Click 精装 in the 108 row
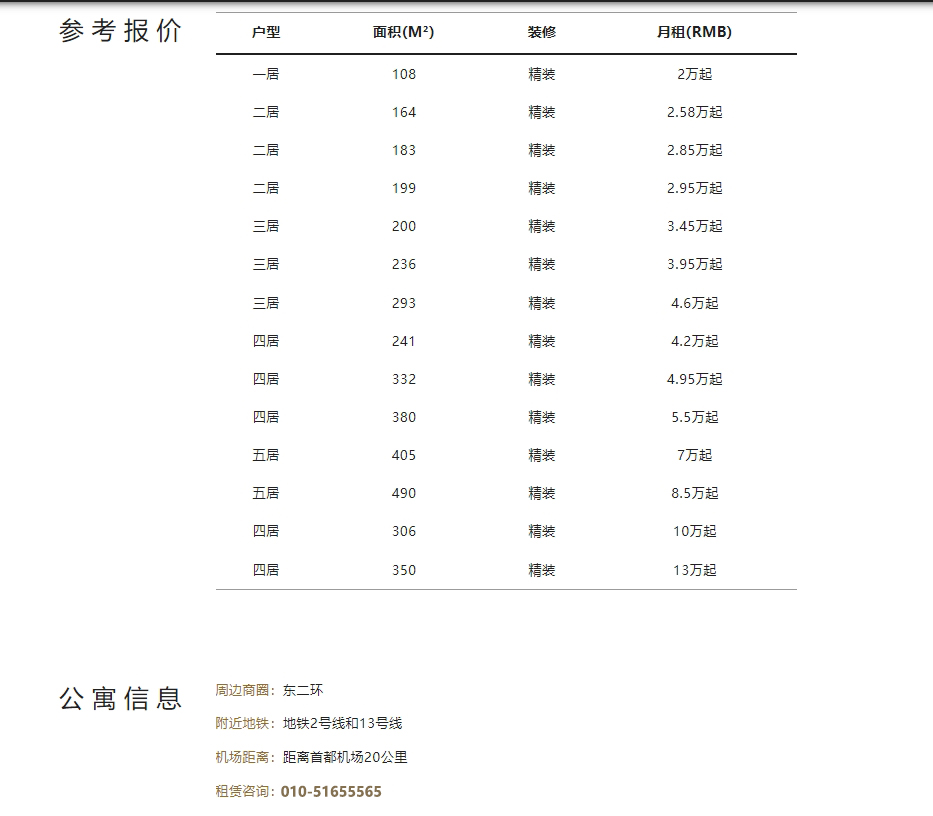The height and width of the screenshot is (816, 933). point(541,74)
